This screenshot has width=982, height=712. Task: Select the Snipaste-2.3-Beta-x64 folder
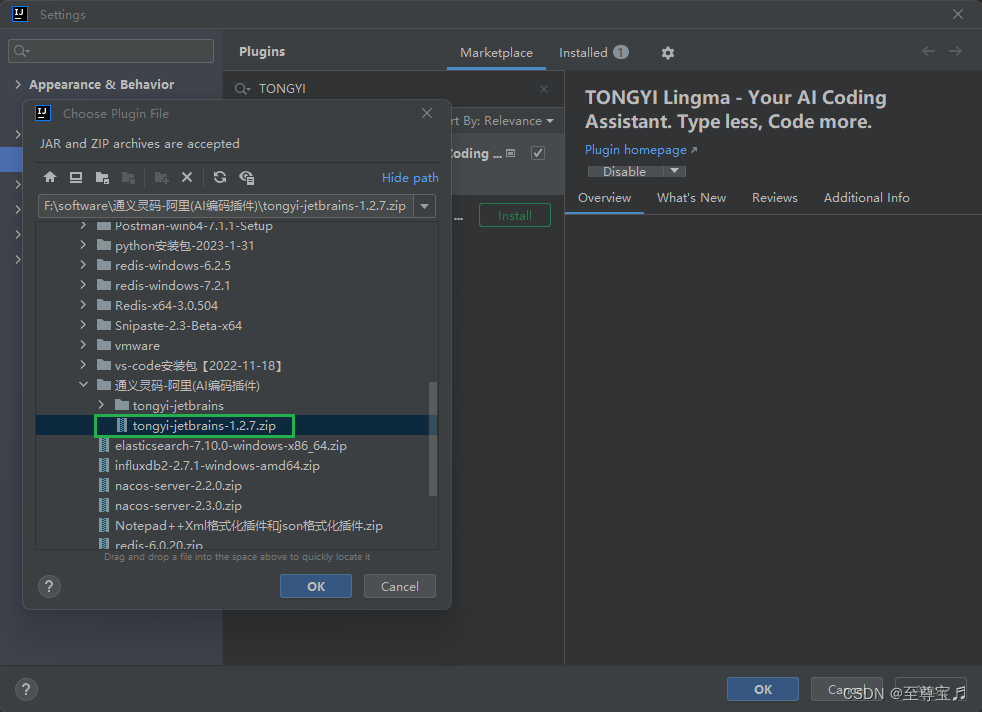tap(178, 326)
